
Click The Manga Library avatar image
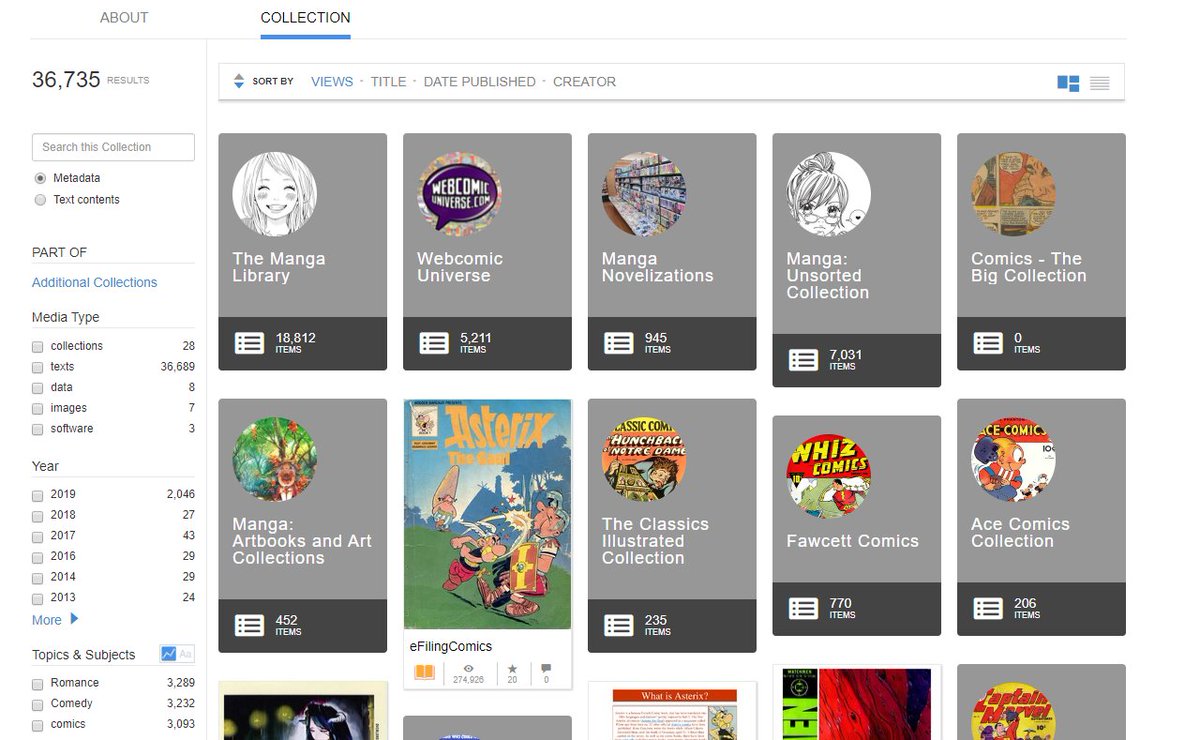275,194
